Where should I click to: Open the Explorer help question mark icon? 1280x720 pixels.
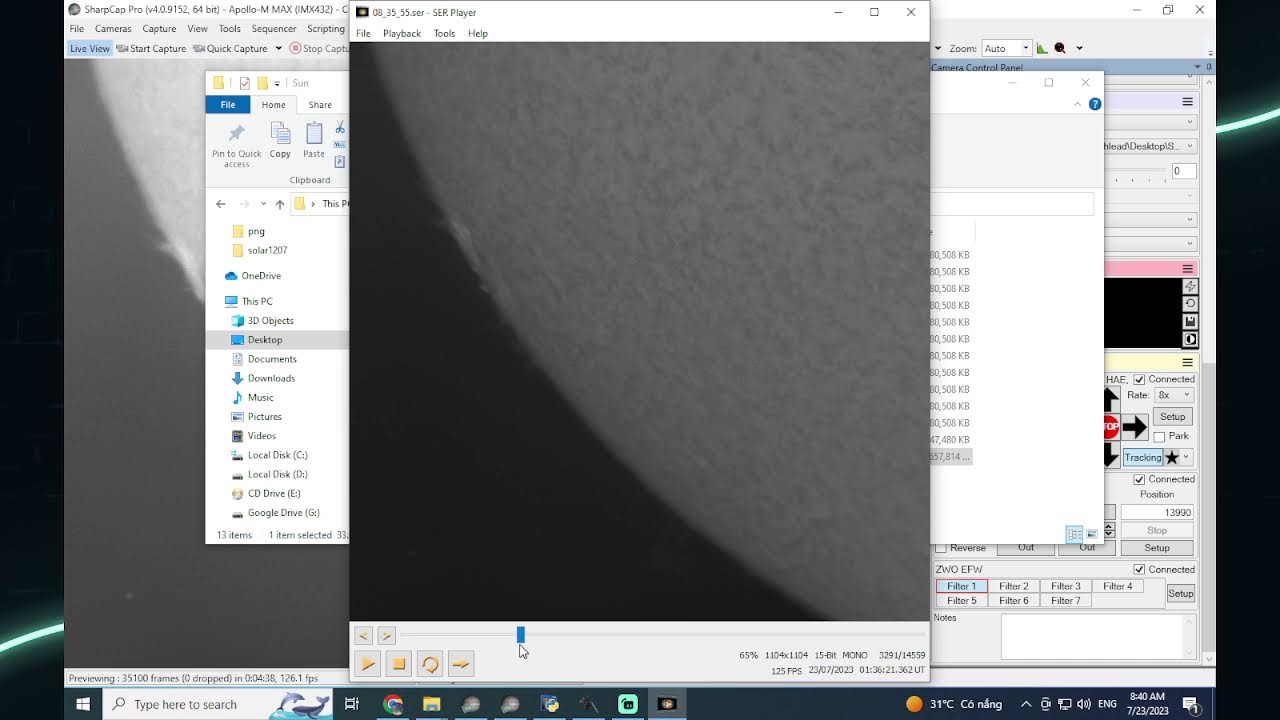pyautogui.click(x=1095, y=104)
